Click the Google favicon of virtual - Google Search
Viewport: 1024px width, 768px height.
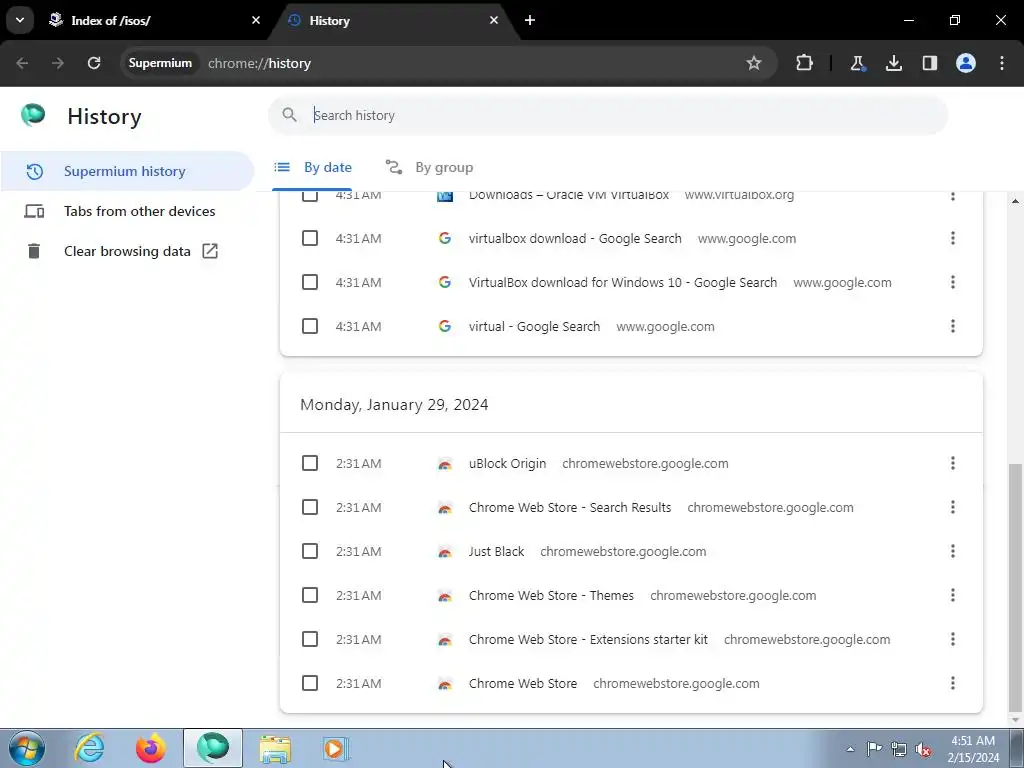coord(445,326)
